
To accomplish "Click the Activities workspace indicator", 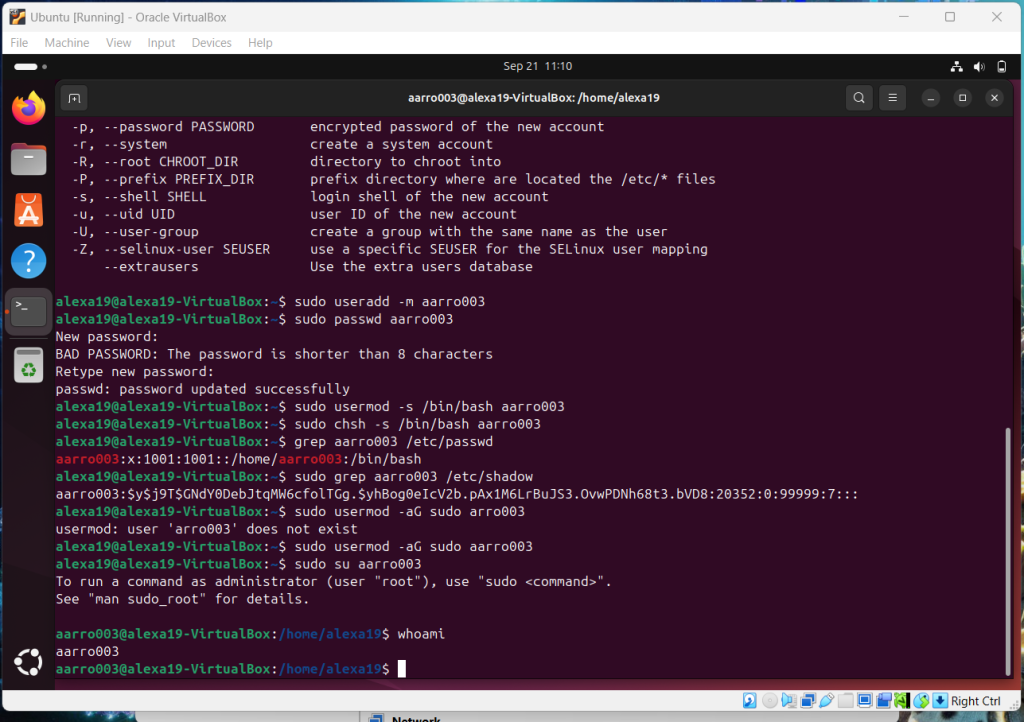I will (x=26, y=66).
